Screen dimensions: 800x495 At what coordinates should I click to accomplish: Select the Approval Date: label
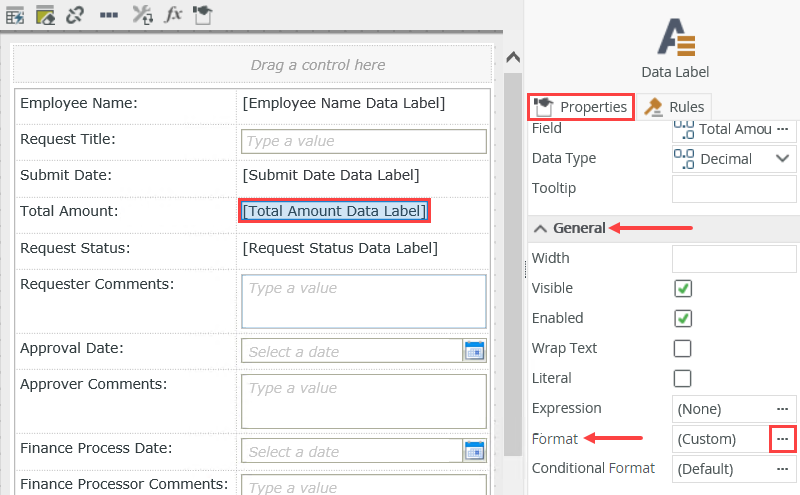pyautogui.click(x=72, y=348)
